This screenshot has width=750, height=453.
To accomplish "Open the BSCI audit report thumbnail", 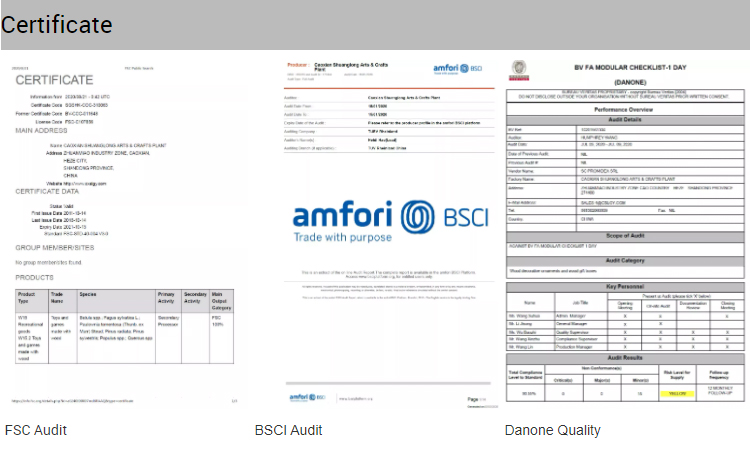I will point(389,233).
